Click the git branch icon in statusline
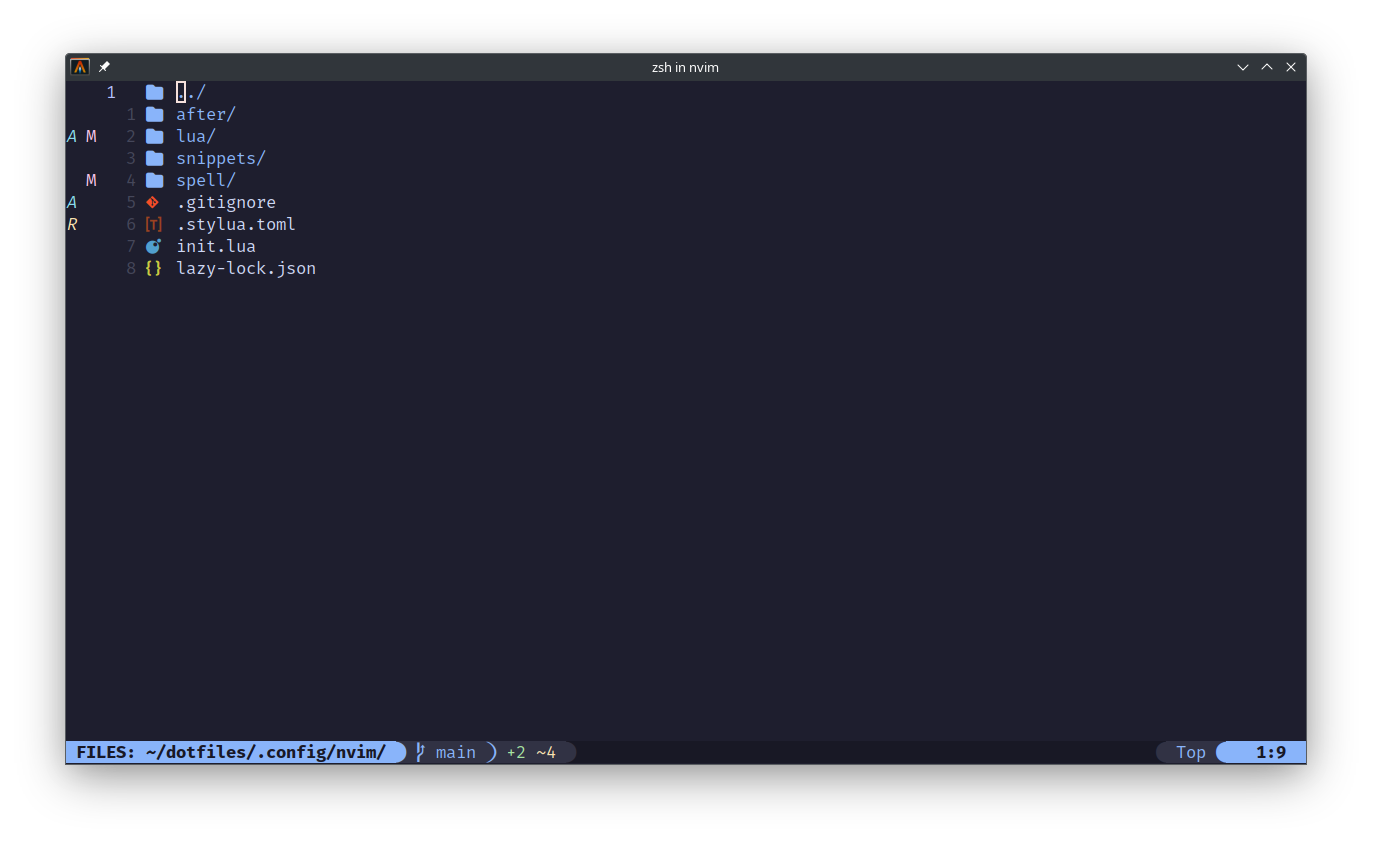Image resolution: width=1373 pixels, height=843 pixels. (x=421, y=752)
